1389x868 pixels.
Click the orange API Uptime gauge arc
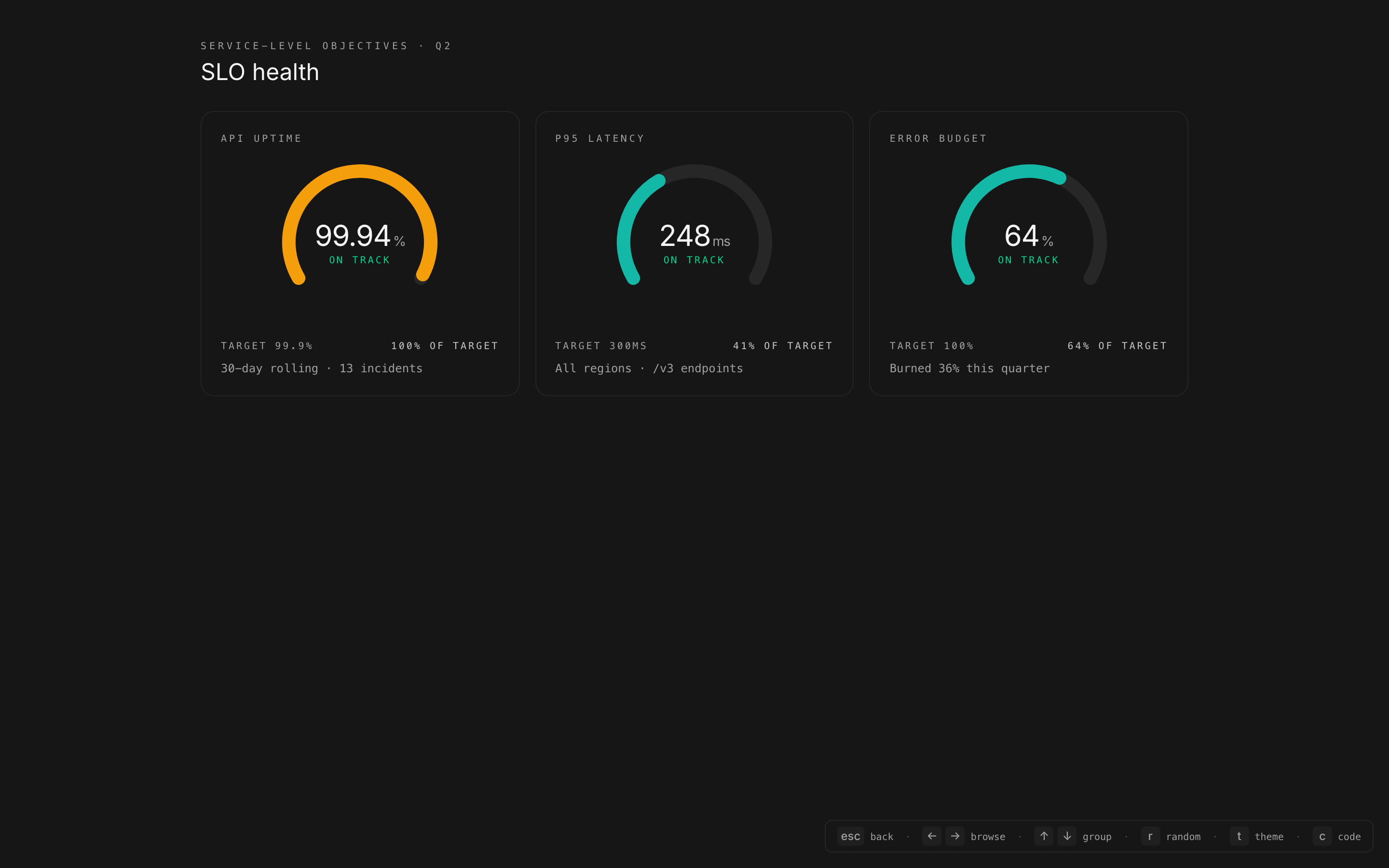(360, 172)
